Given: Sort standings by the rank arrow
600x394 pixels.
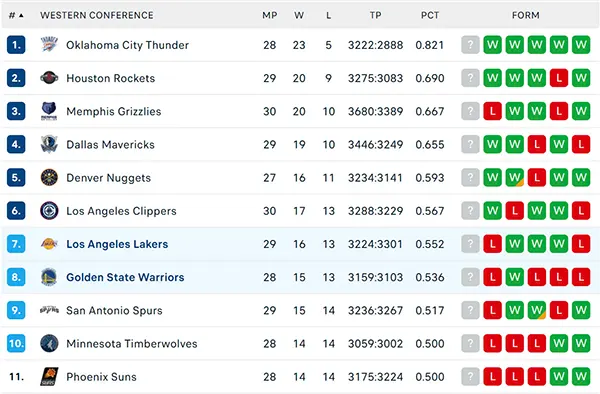Looking at the screenshot, I should 21,15.
